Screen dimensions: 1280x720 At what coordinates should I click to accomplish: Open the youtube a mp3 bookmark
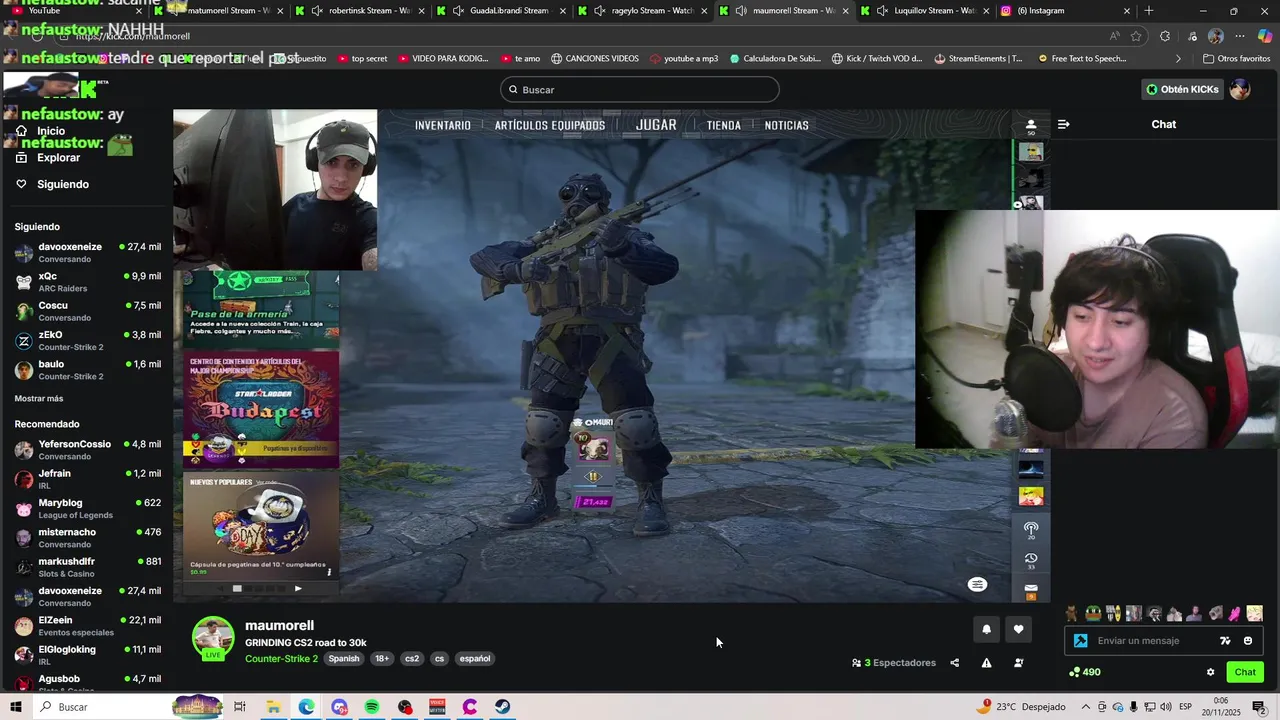(684, 59)
